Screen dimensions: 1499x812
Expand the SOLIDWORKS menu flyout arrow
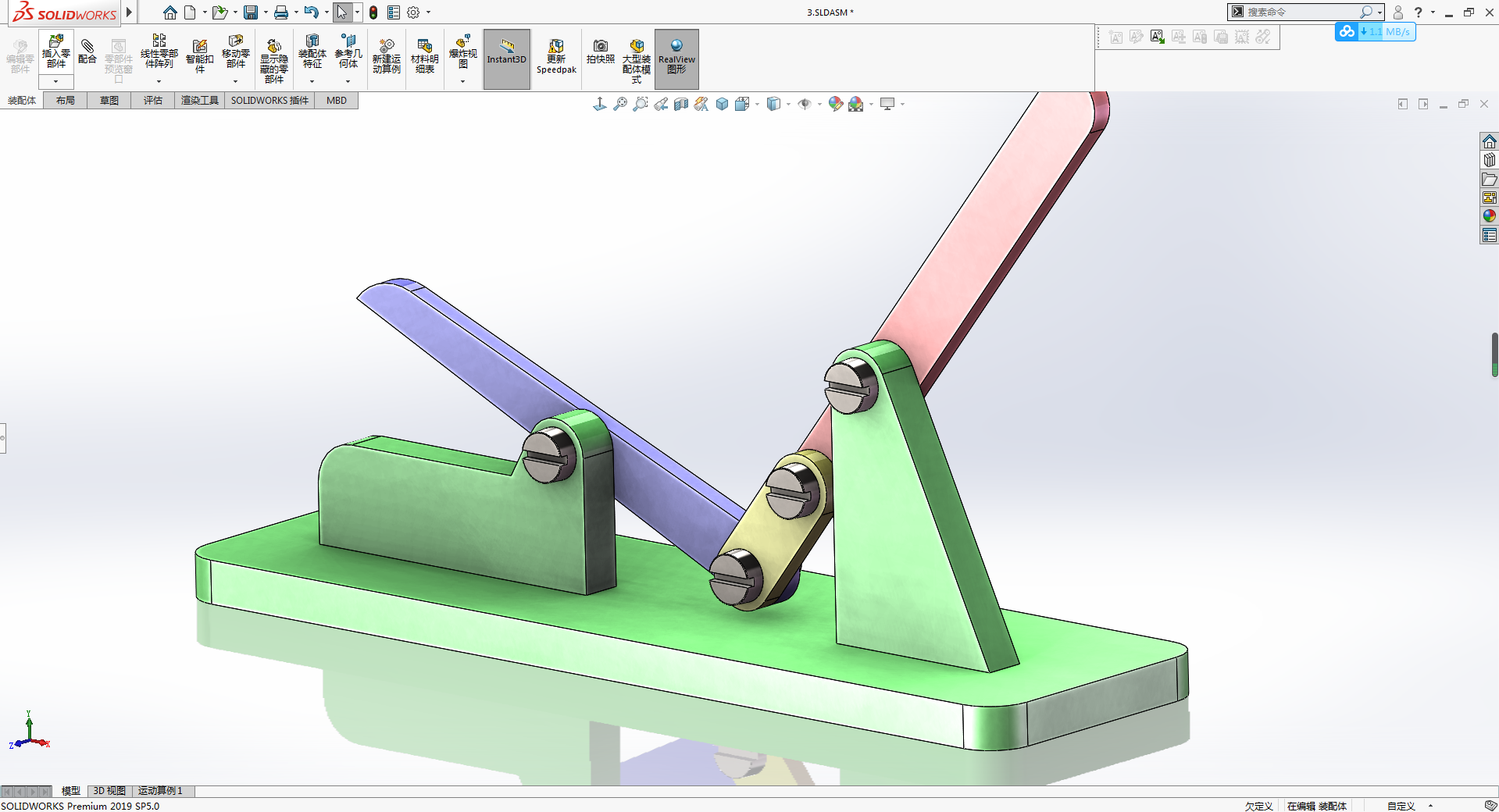click(129, 12)
